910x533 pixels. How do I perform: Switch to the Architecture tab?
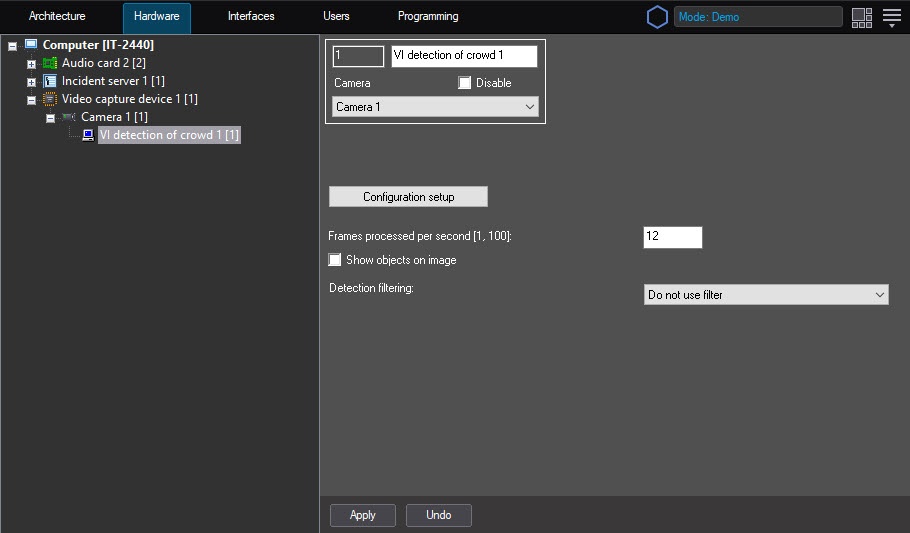(x=57, y=17)
